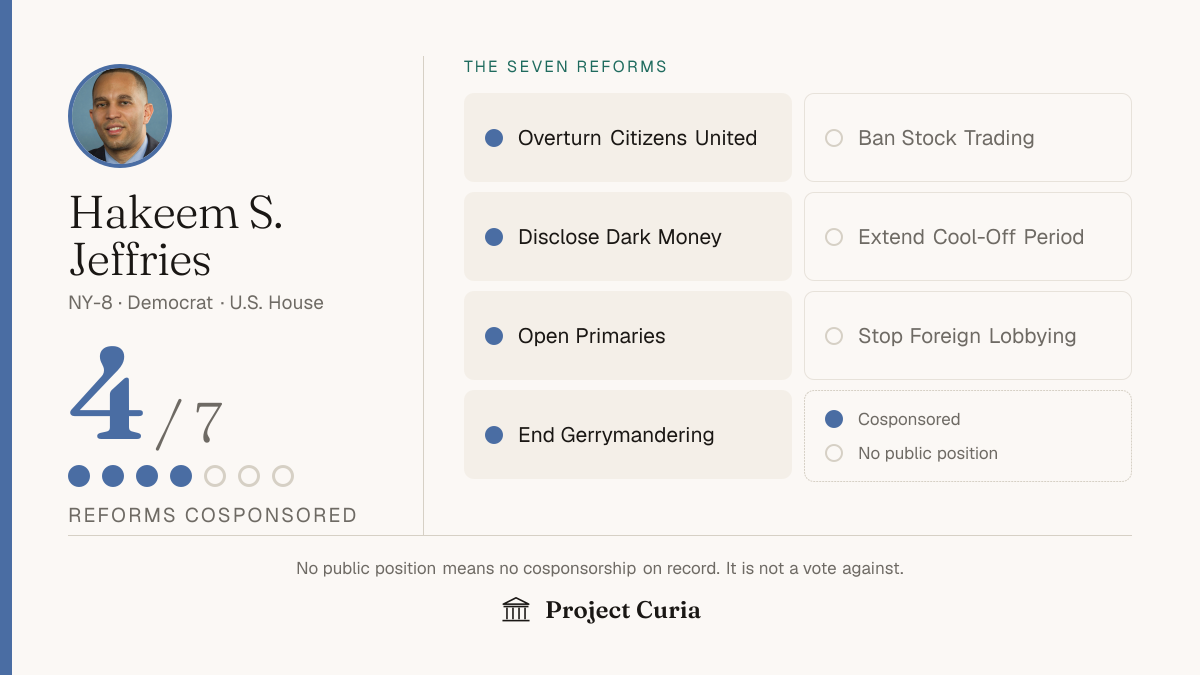Click the last empty progress dot

tap(283, 476)
